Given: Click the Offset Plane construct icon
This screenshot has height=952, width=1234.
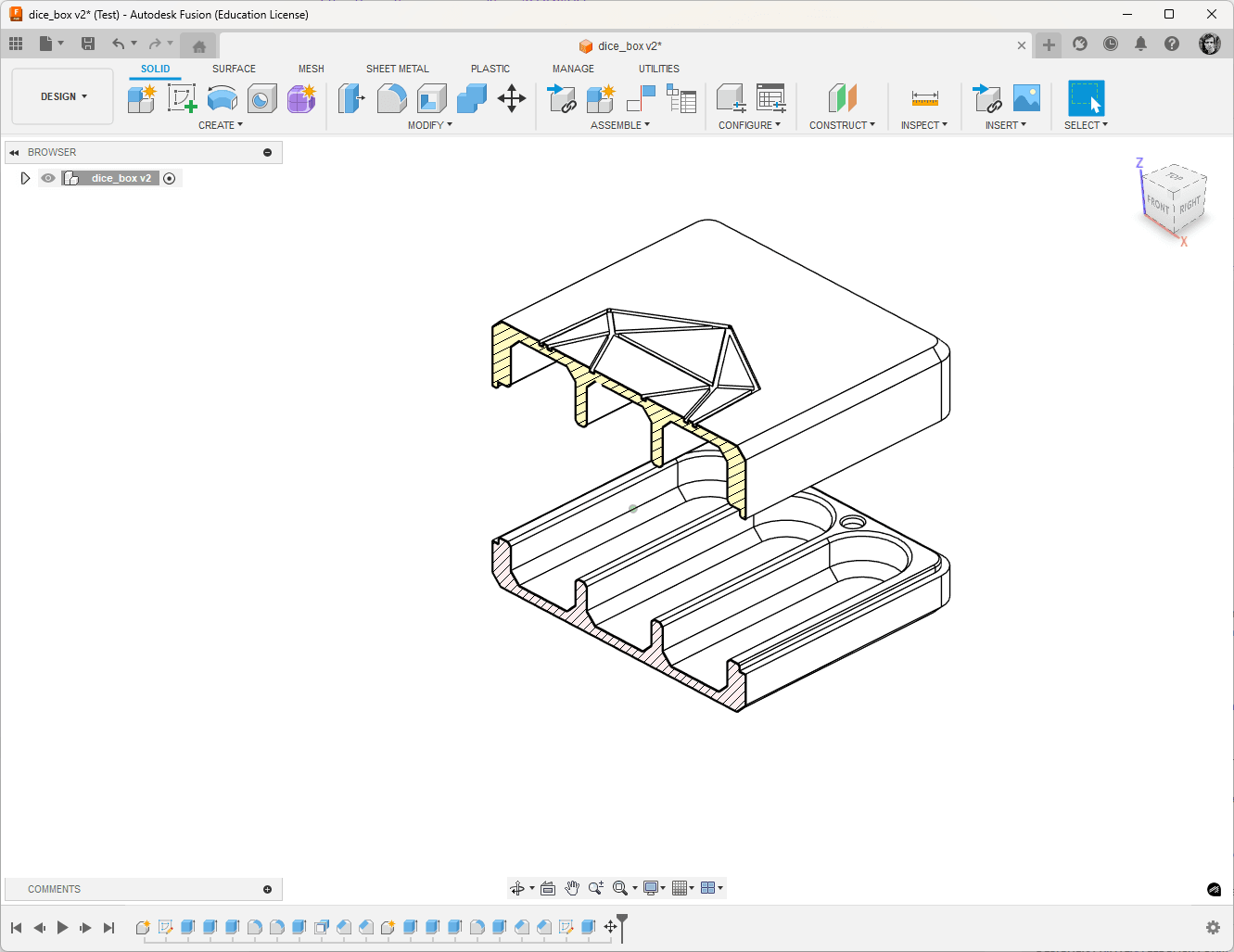Looking at the screenshot, I should pyautogui.click(x=842, y=97).
